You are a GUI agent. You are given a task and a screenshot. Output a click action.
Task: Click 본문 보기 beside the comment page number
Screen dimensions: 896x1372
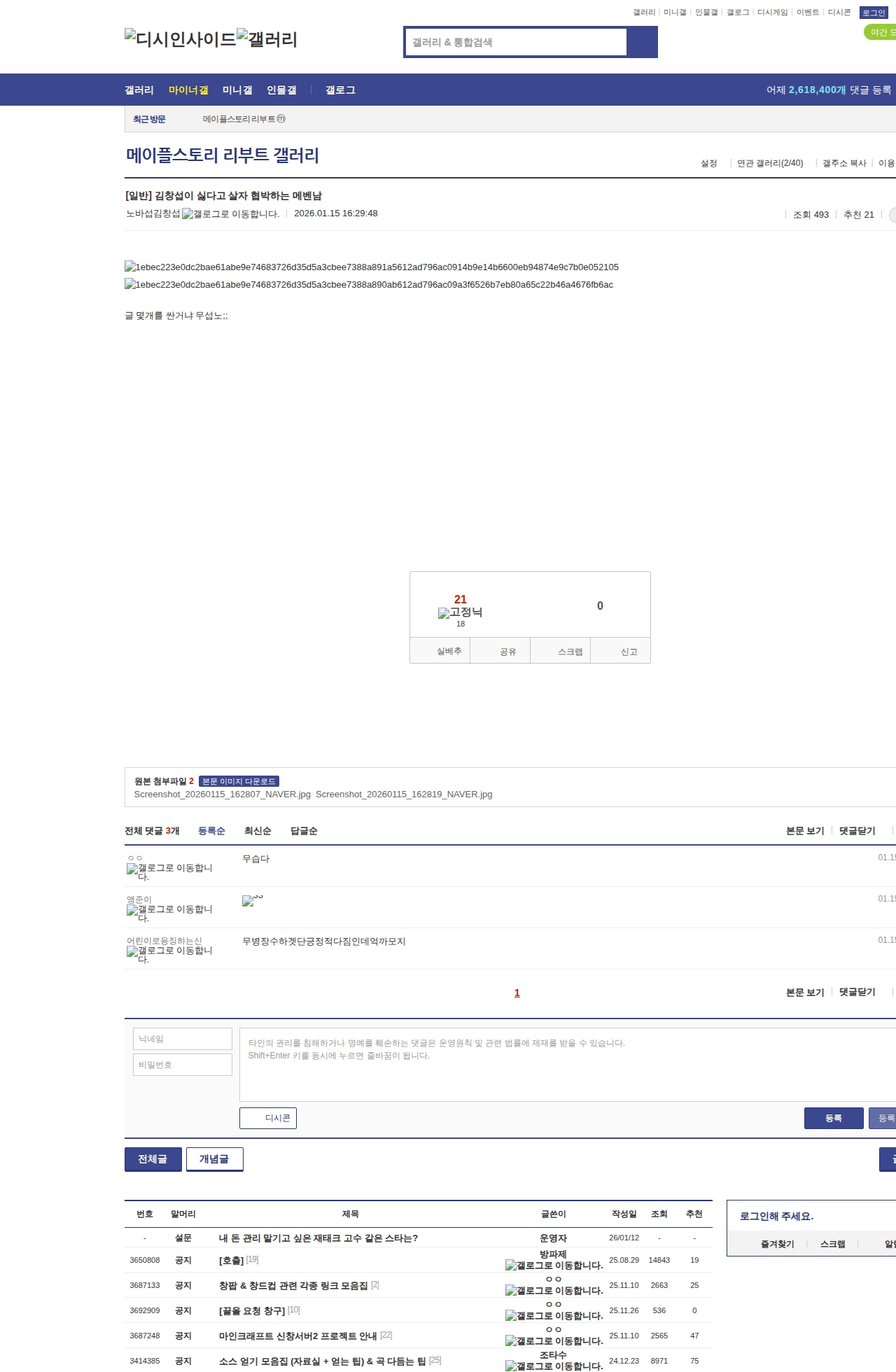805,992
